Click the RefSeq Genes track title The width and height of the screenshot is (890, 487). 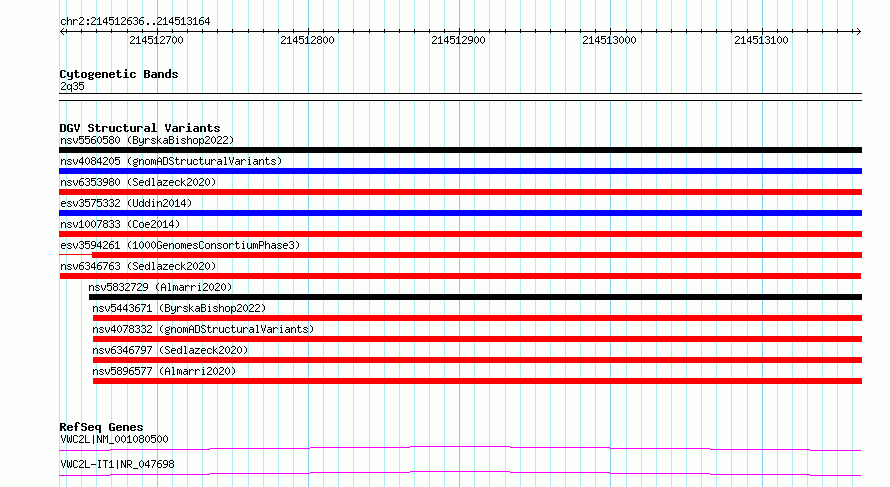point(101,427)
